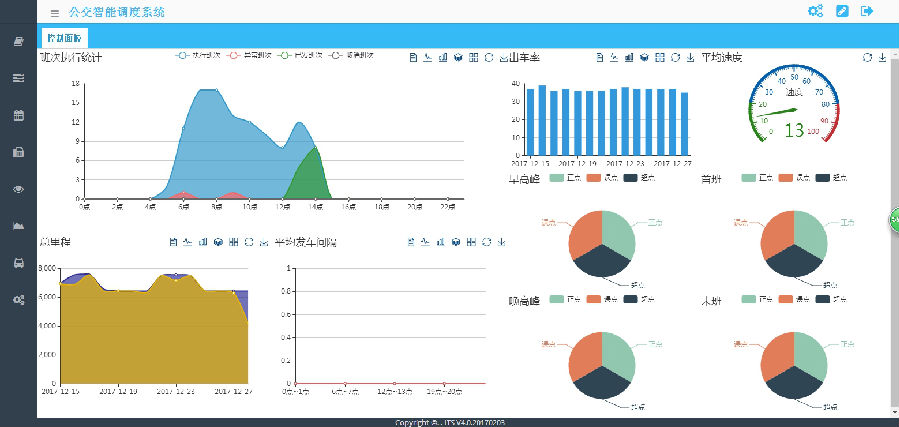899x427 pixels.
Task: Refresh the 平均速度 gauge chart
Action: pos(867,58)
